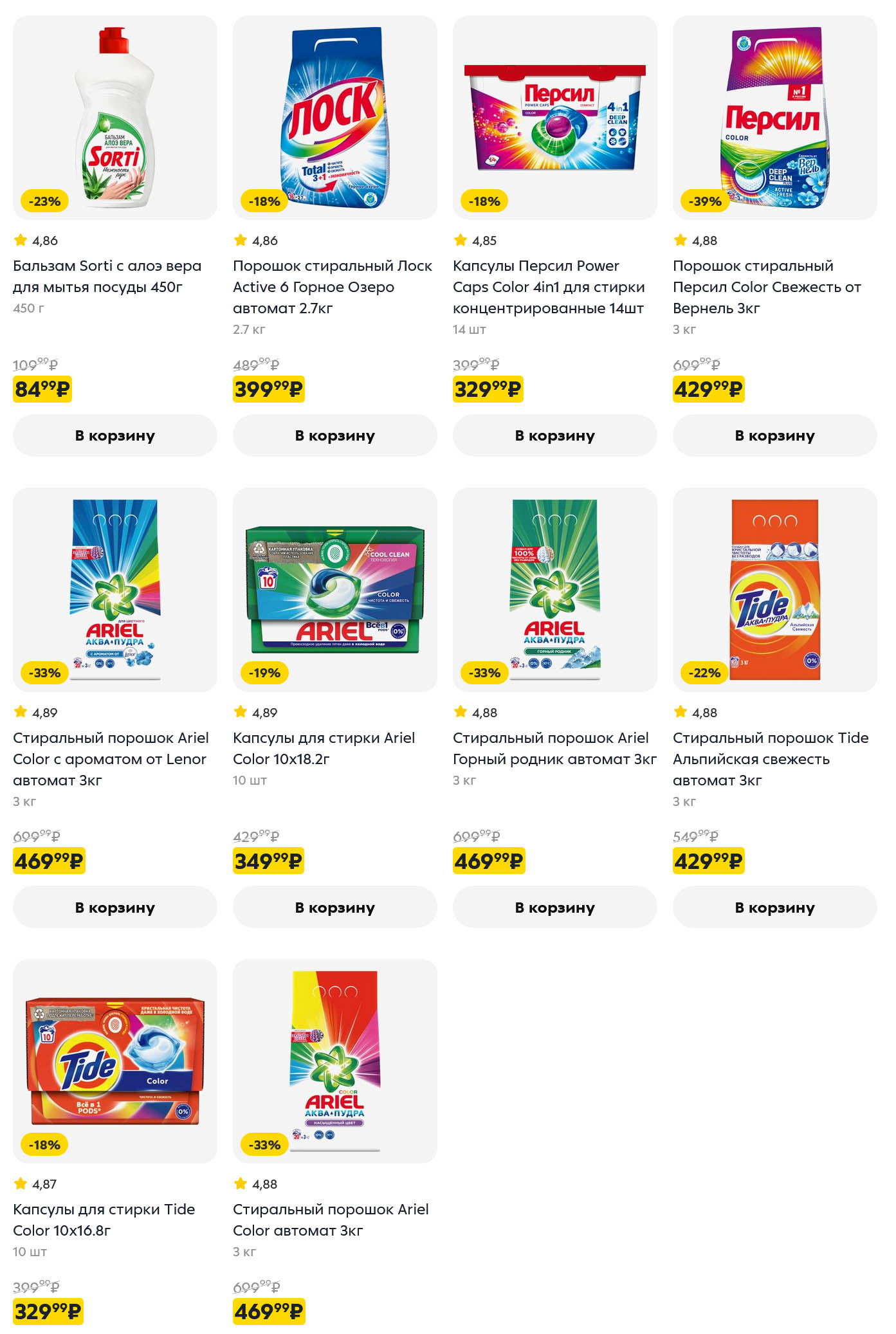
Task: Open the Ariel Горный родник product photo
Action: click(x=554, y=589)
